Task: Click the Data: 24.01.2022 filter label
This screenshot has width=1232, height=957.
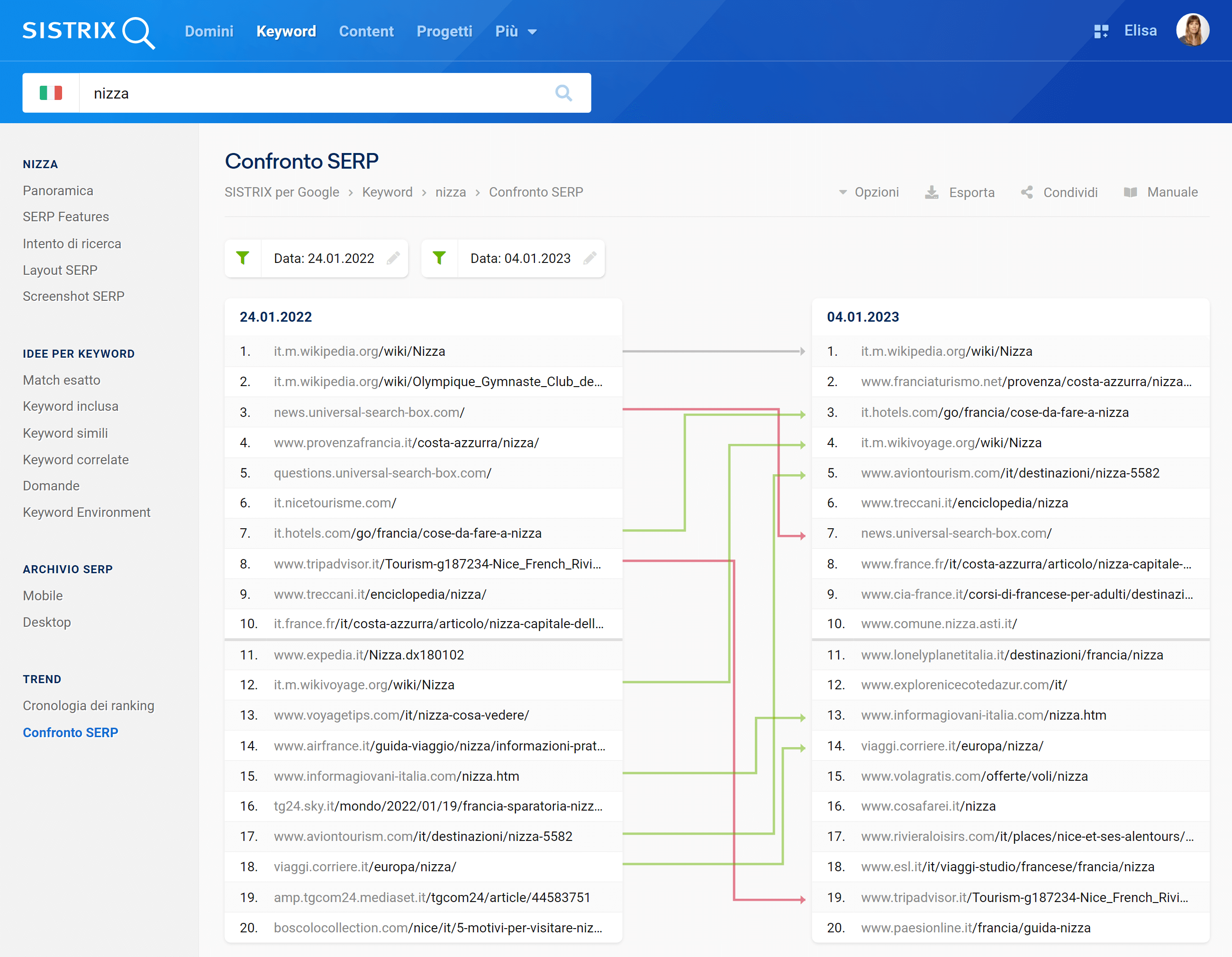Action: click(x=324, y=258)
